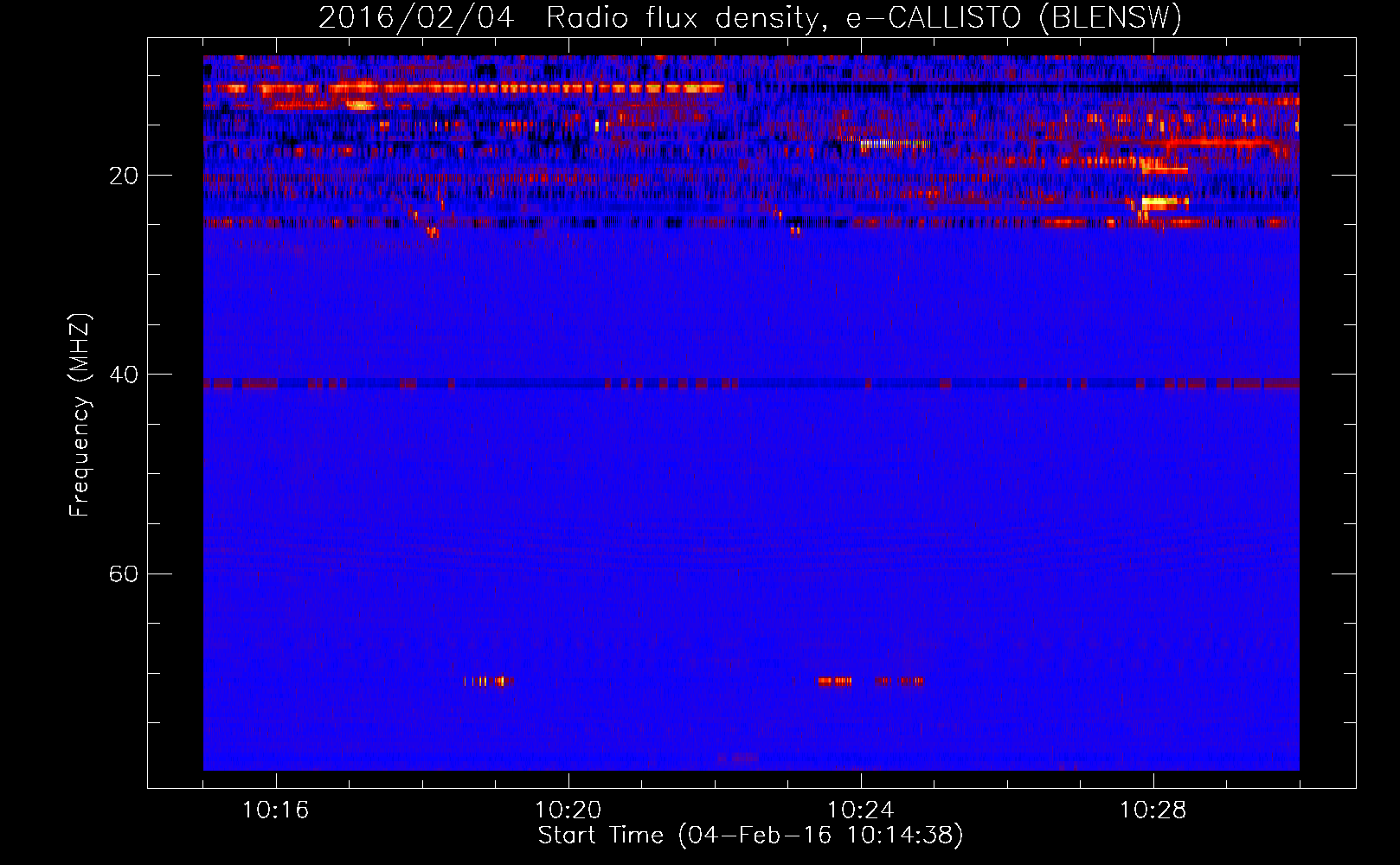
Task: Click the 10:28 time tick label
Action: 1153,811
